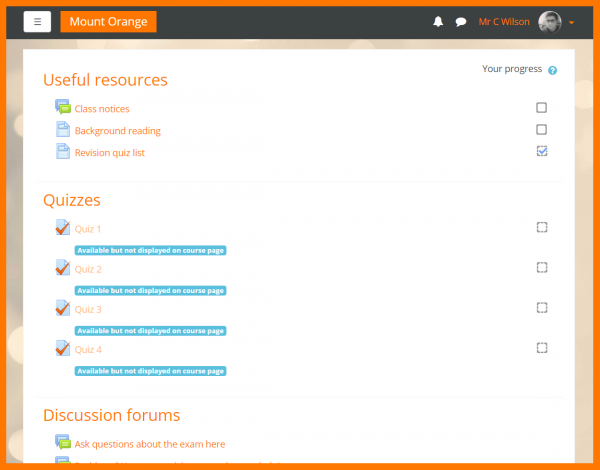Screen dimensions: 600x470
Task: Go to Mount Orange home
Action: pos(108,22)
